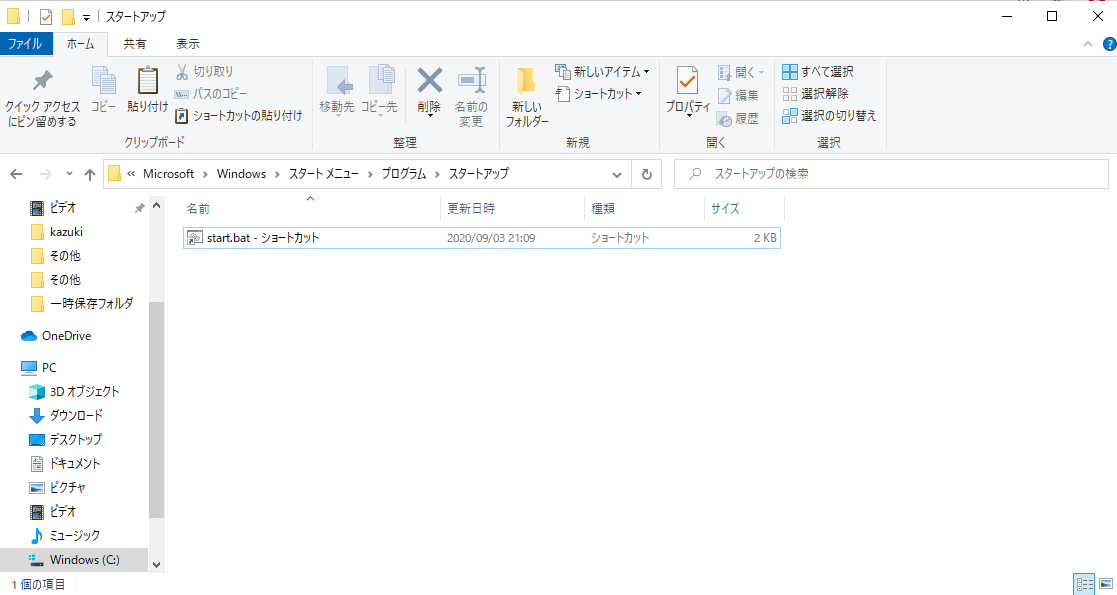Viewport: 1117px width, 595px height.
Task: Sort by 種類 column header
Action: tap(644, 209)
